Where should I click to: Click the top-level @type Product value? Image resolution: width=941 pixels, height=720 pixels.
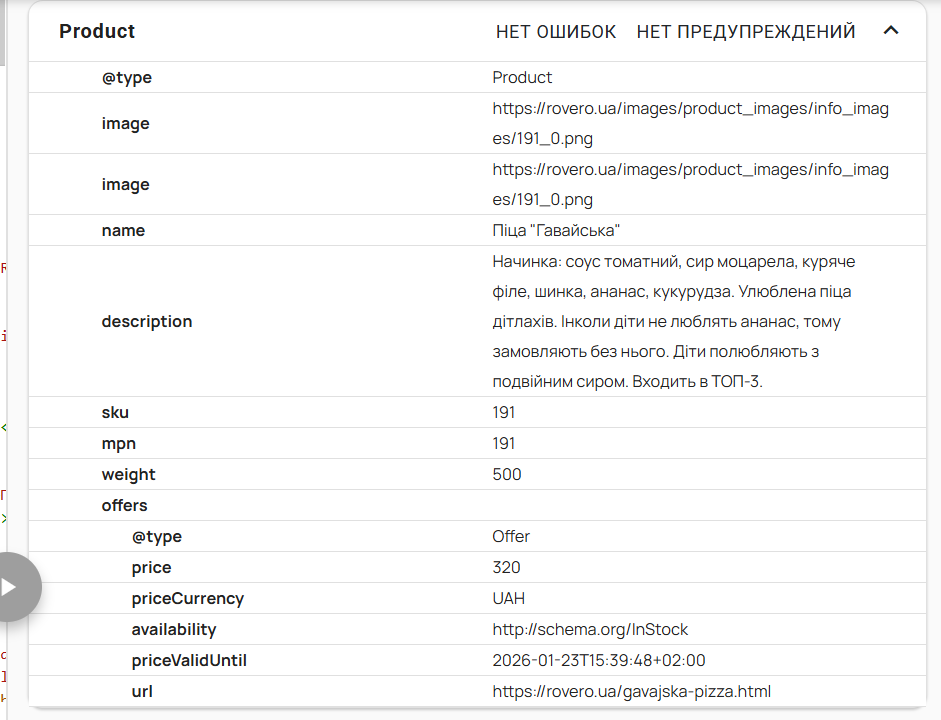(522, 77)
